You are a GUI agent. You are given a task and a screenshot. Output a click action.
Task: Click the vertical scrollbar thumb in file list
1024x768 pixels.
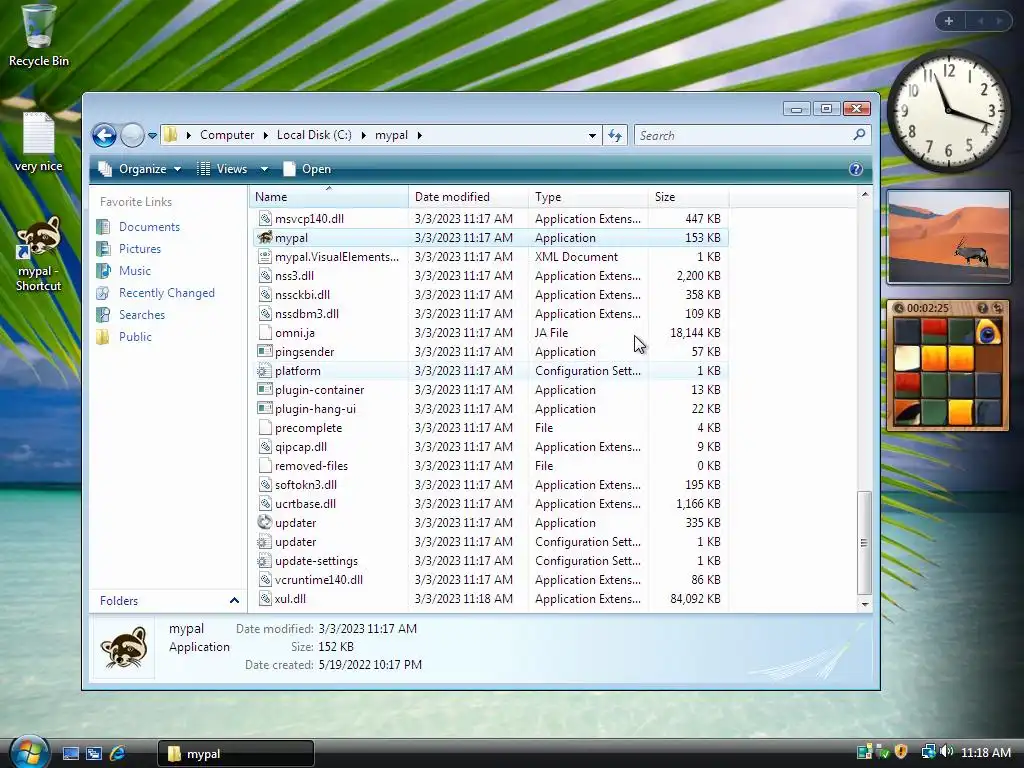864,542
